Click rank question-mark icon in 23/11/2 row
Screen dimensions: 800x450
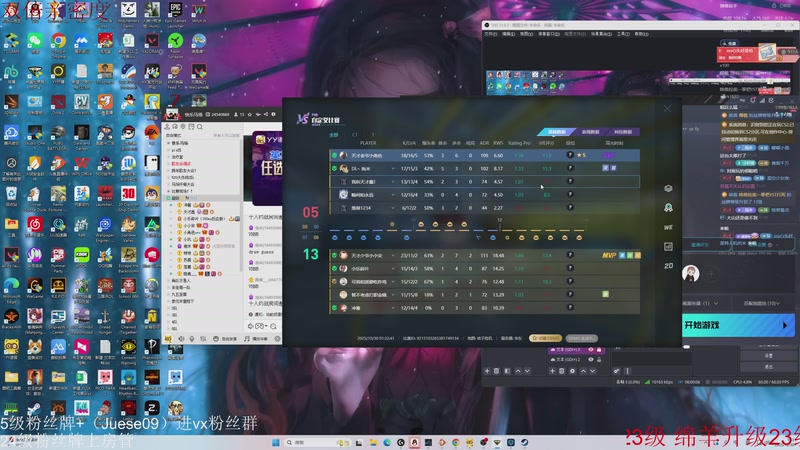pyautogui.click(x=570, y=255)
